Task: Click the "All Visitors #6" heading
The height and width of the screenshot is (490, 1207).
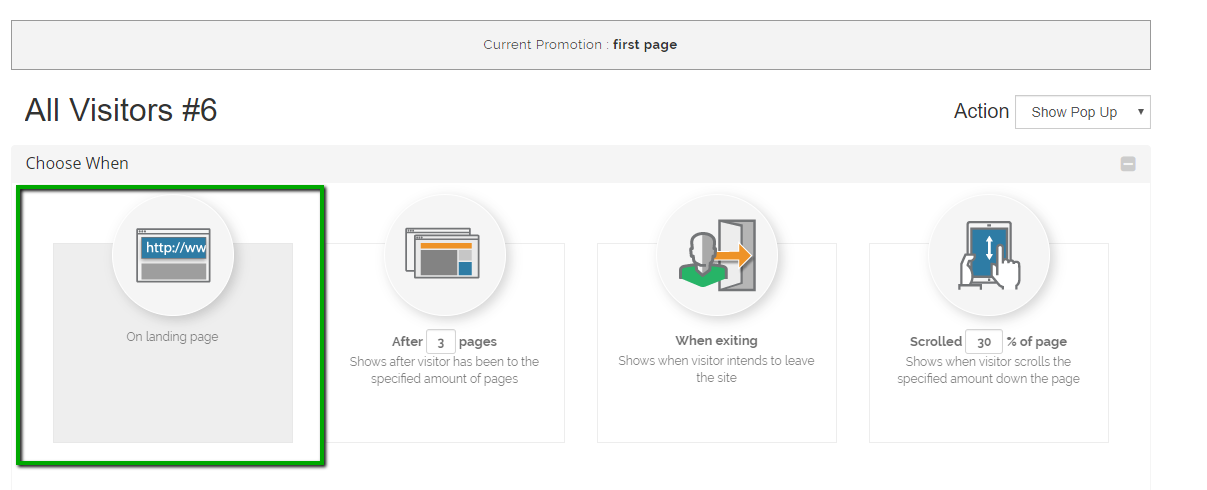Action: click(x=121, y=110)
